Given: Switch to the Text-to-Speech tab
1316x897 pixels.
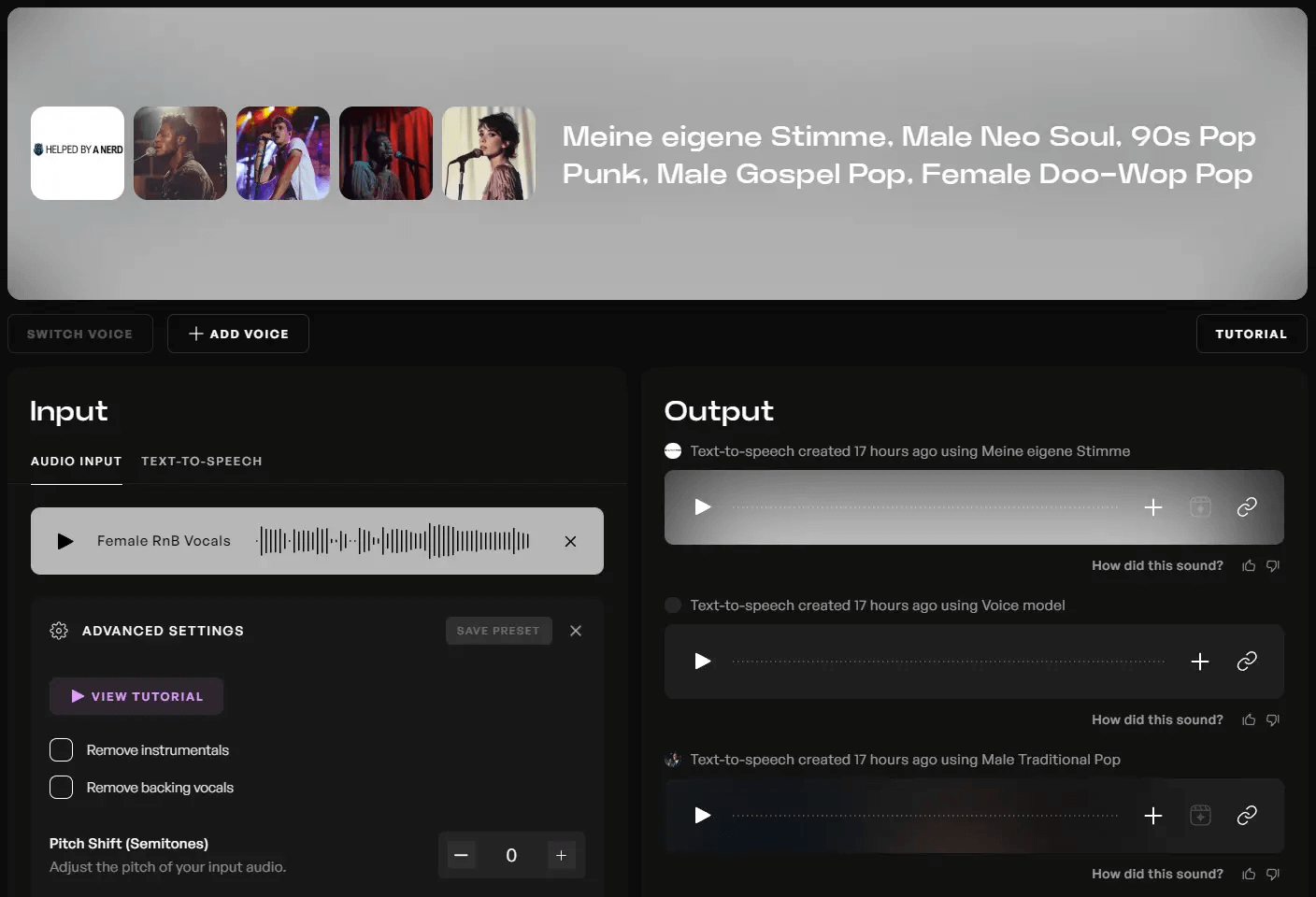Looking at the screenshot, I should pos(201,462).
